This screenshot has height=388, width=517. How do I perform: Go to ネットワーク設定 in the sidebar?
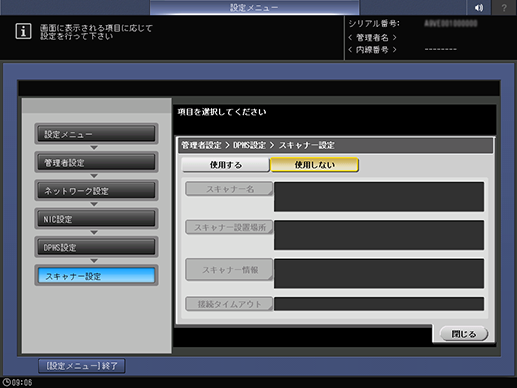click(96, 191)
